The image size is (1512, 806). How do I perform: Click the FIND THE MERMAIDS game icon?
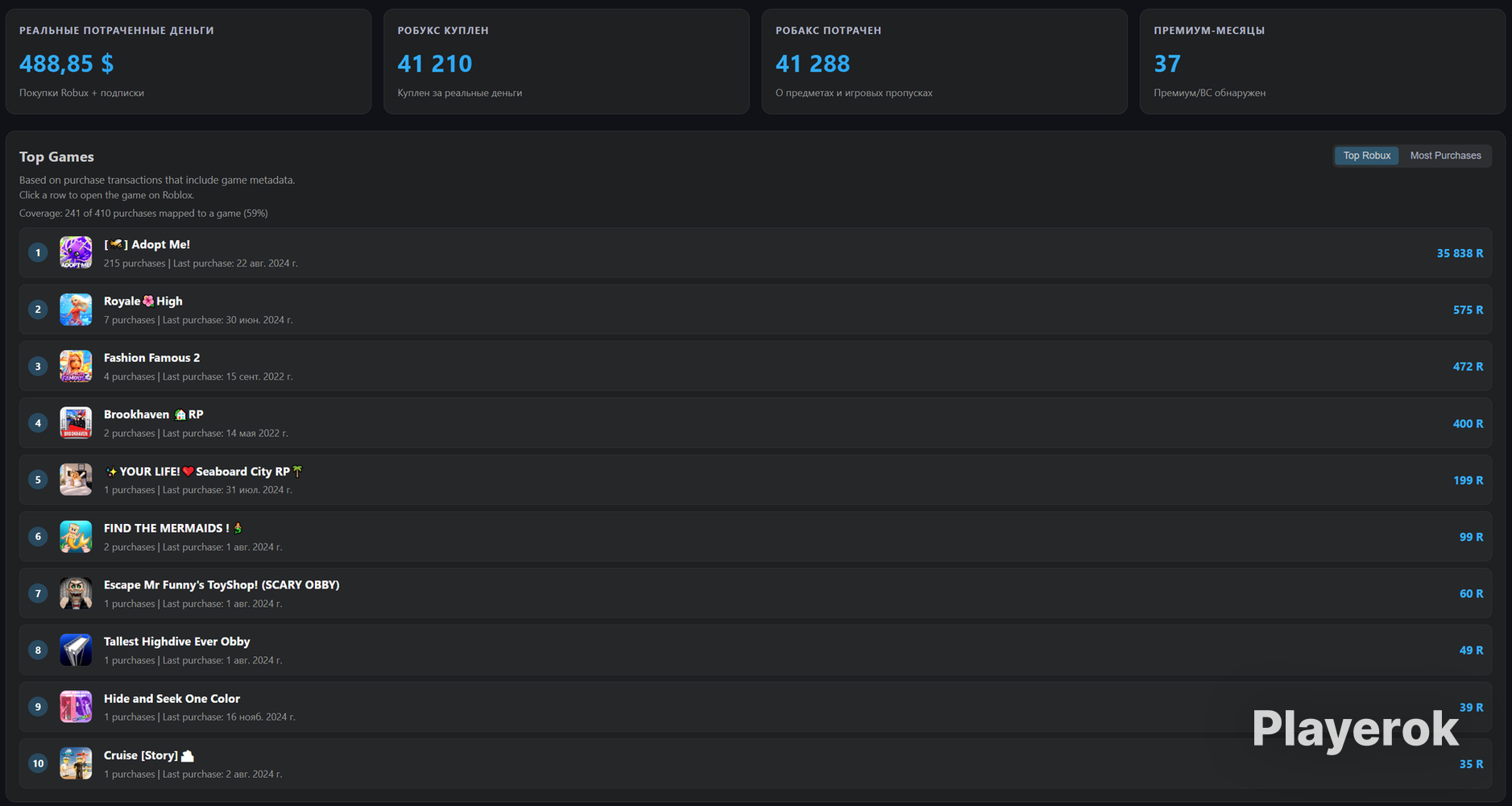pos(76,536)
